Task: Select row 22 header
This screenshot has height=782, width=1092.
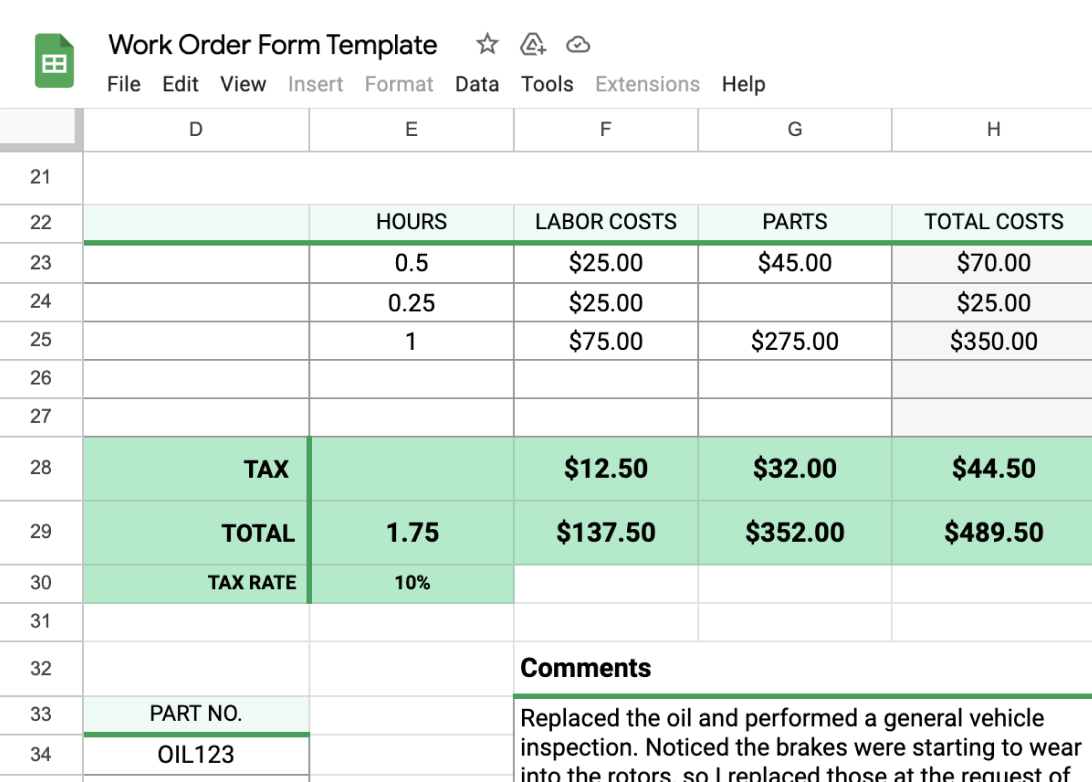Action: click(41, 223)
